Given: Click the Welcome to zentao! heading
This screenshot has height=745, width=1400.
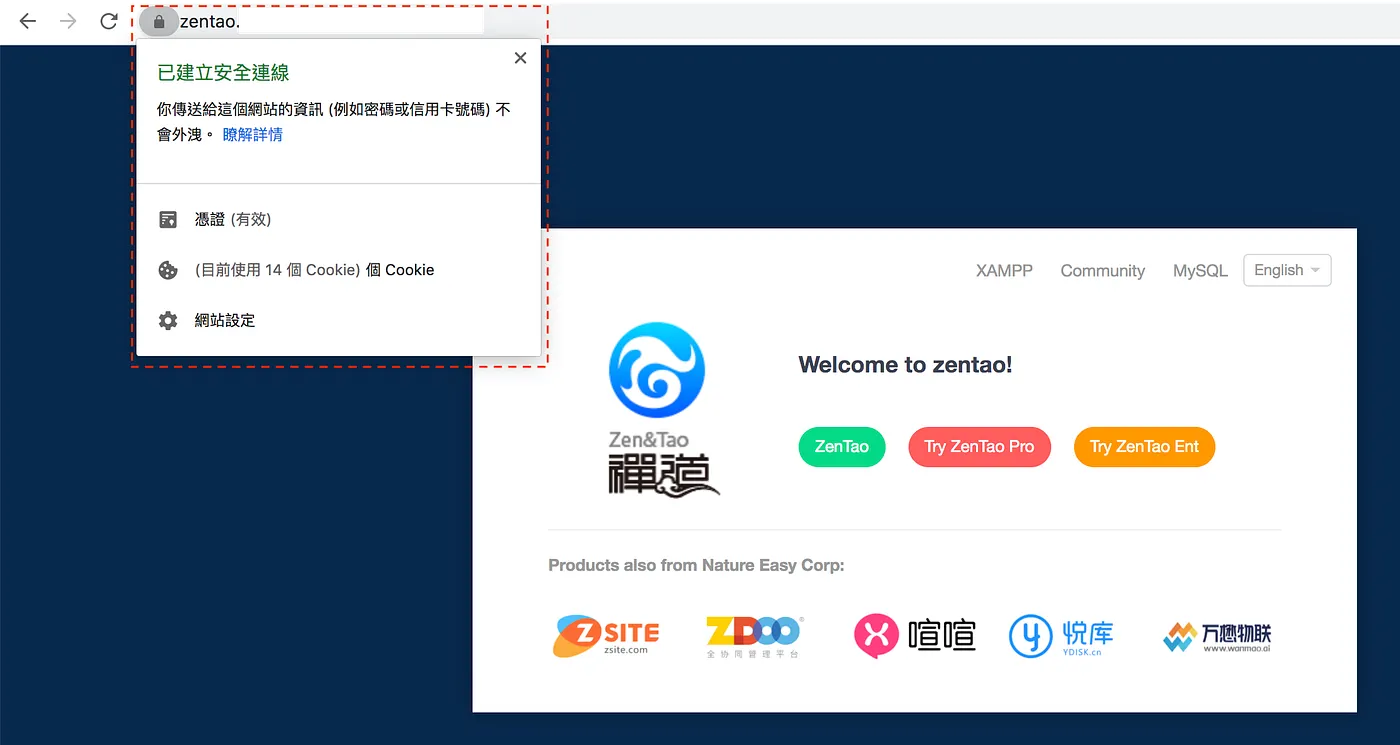Looking at the screenshot, I should (905, 365).
